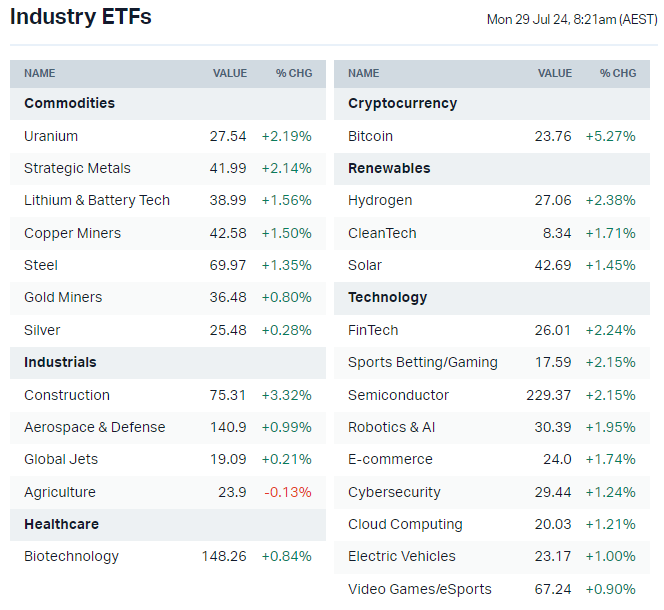Screen dimensions: 664x610
Task: Click the Strategic Metals ETF row
Action: pyautogui.click(x=77, y=168)
